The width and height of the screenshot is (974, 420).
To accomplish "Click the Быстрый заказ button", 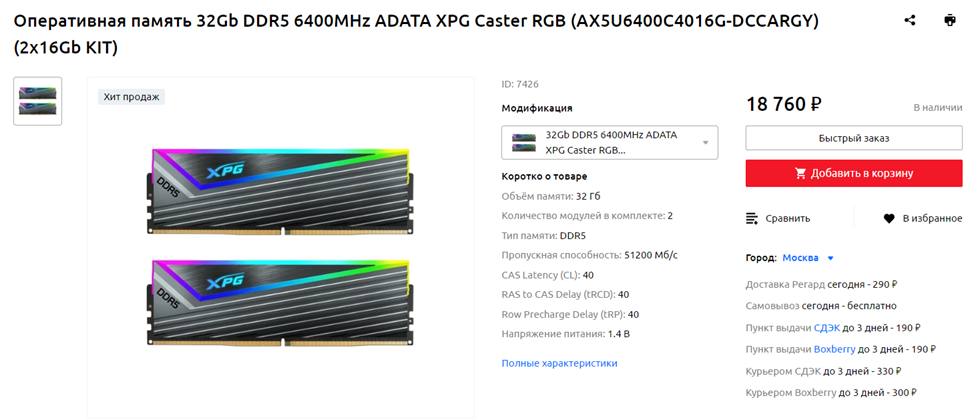I will tap(853, 138).
